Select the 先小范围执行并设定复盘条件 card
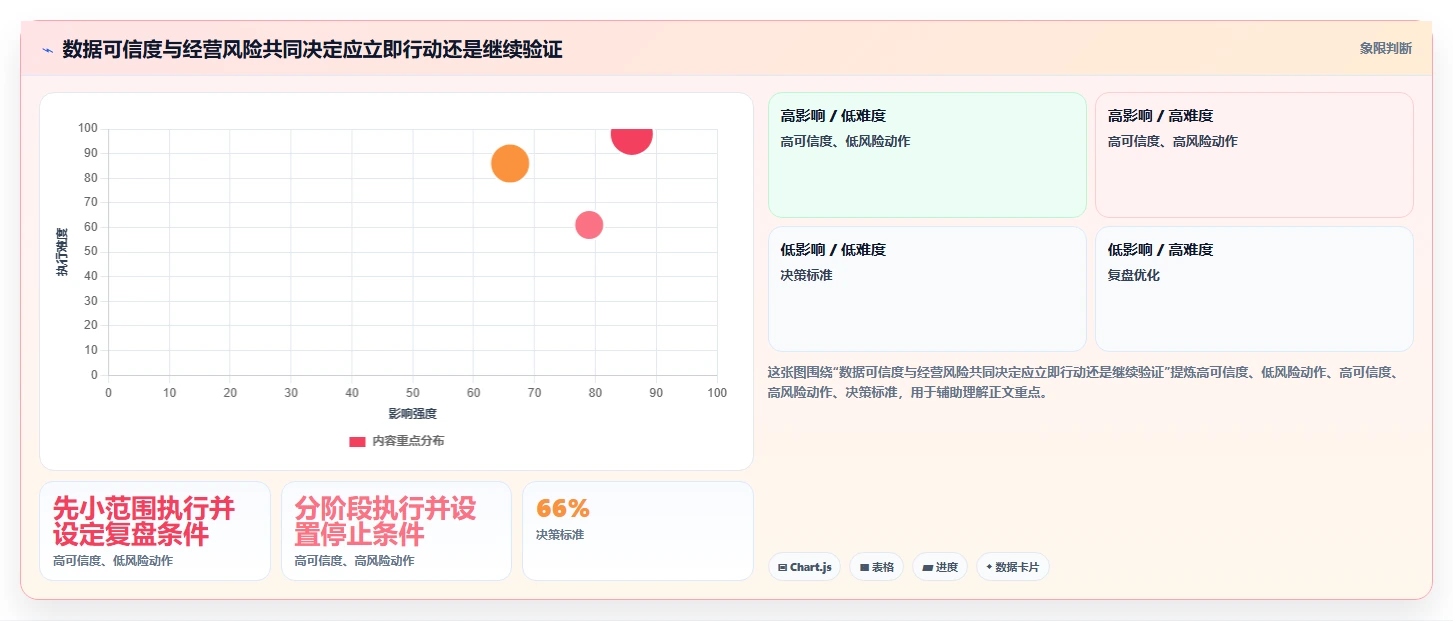The height and width of the screenshot is (621, 1453). (155, 531)
